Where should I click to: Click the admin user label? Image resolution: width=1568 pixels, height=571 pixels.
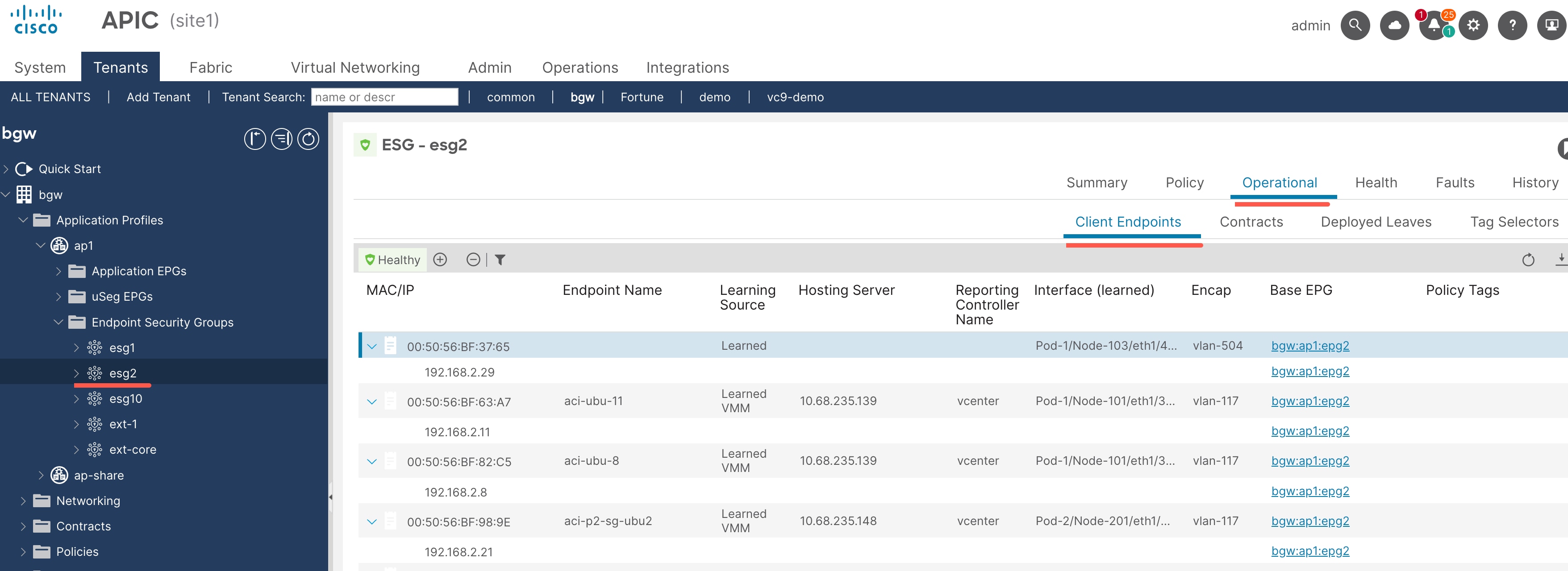[1310, 25]
